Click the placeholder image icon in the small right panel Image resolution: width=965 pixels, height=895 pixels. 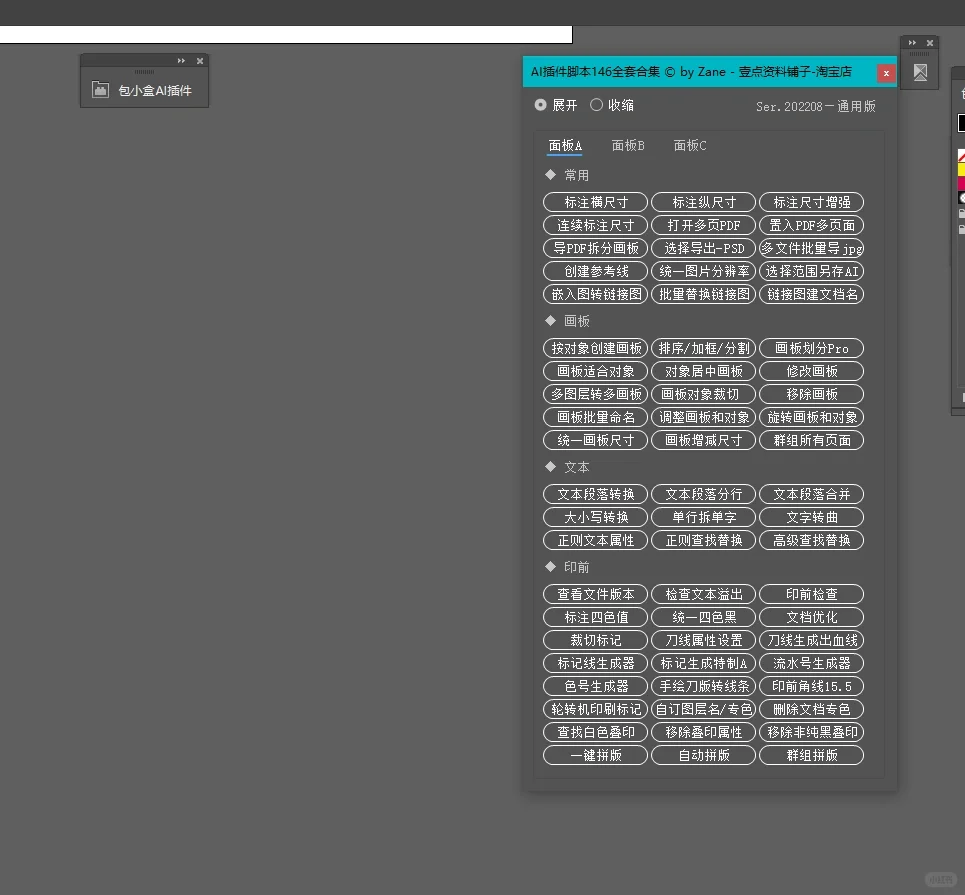(x=920, y=73)
